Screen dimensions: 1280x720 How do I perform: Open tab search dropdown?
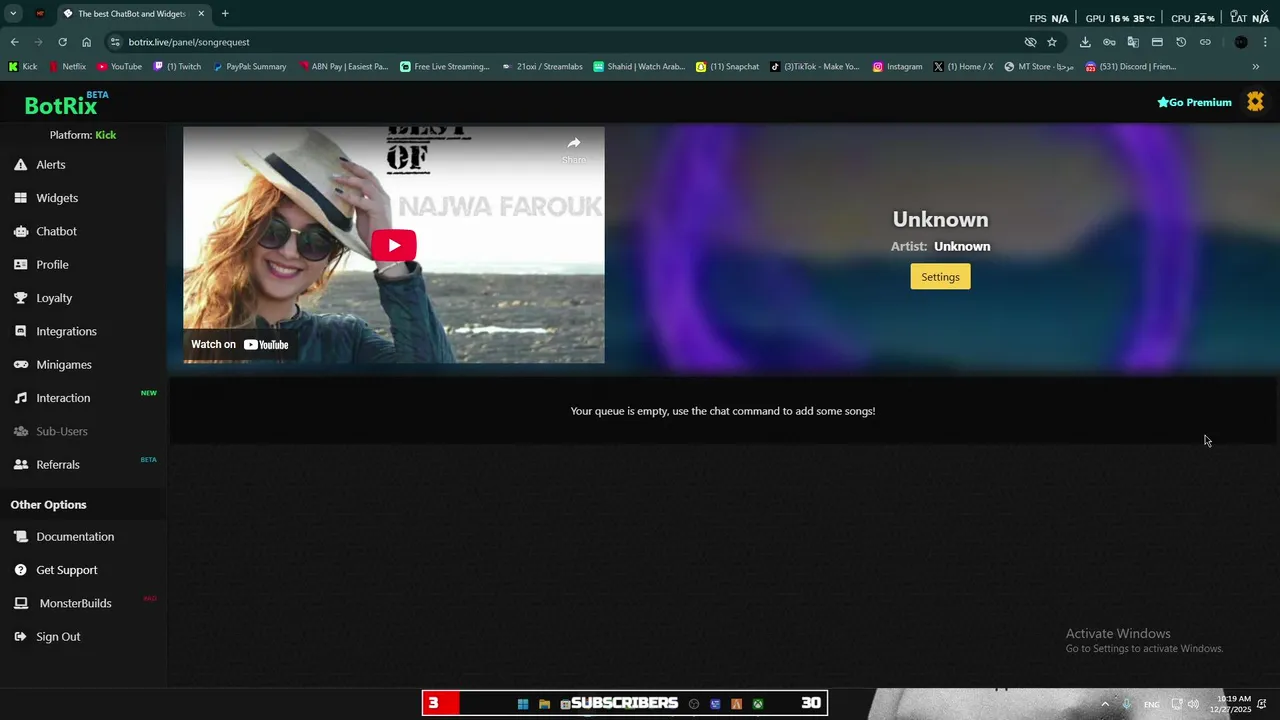13,14
